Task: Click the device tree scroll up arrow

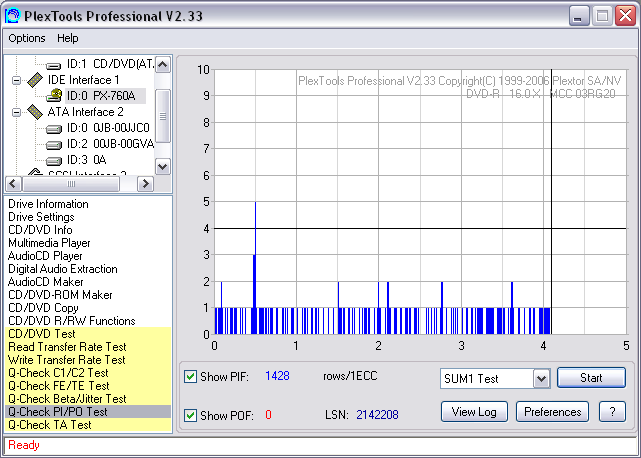Action: (x=163, y=65)
